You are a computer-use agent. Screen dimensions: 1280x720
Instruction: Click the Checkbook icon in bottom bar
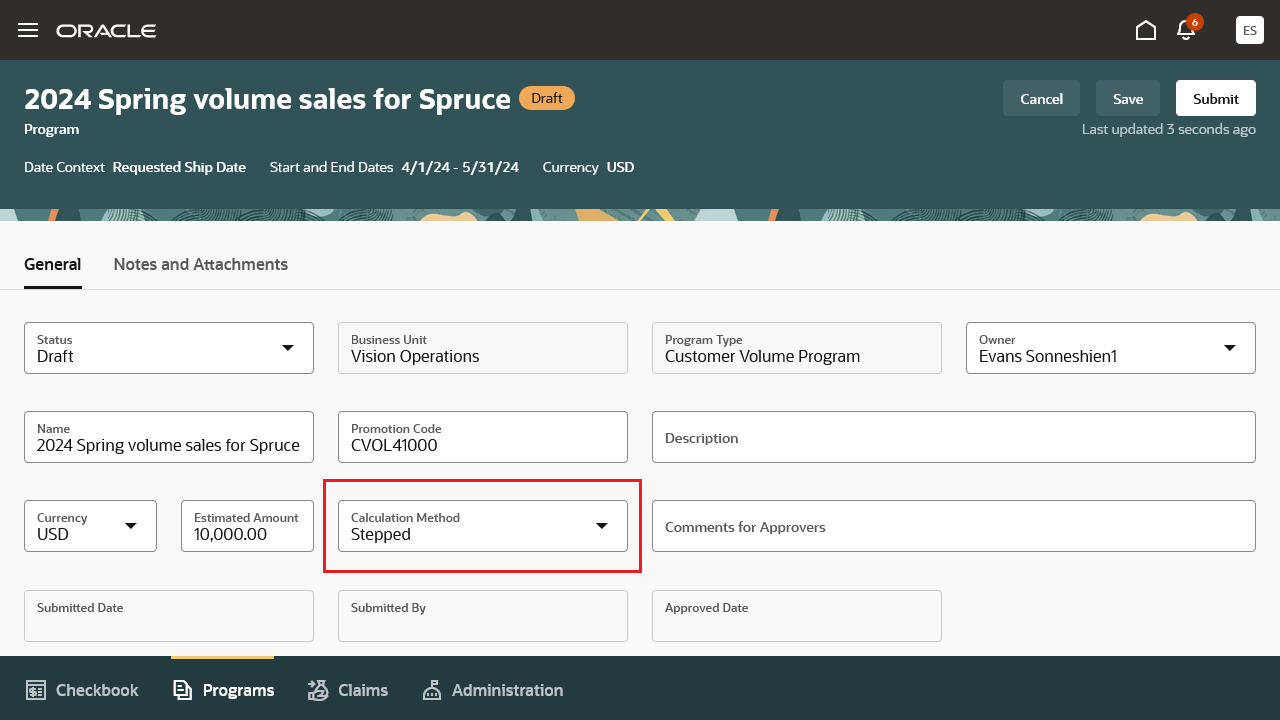tap(37, 690)
